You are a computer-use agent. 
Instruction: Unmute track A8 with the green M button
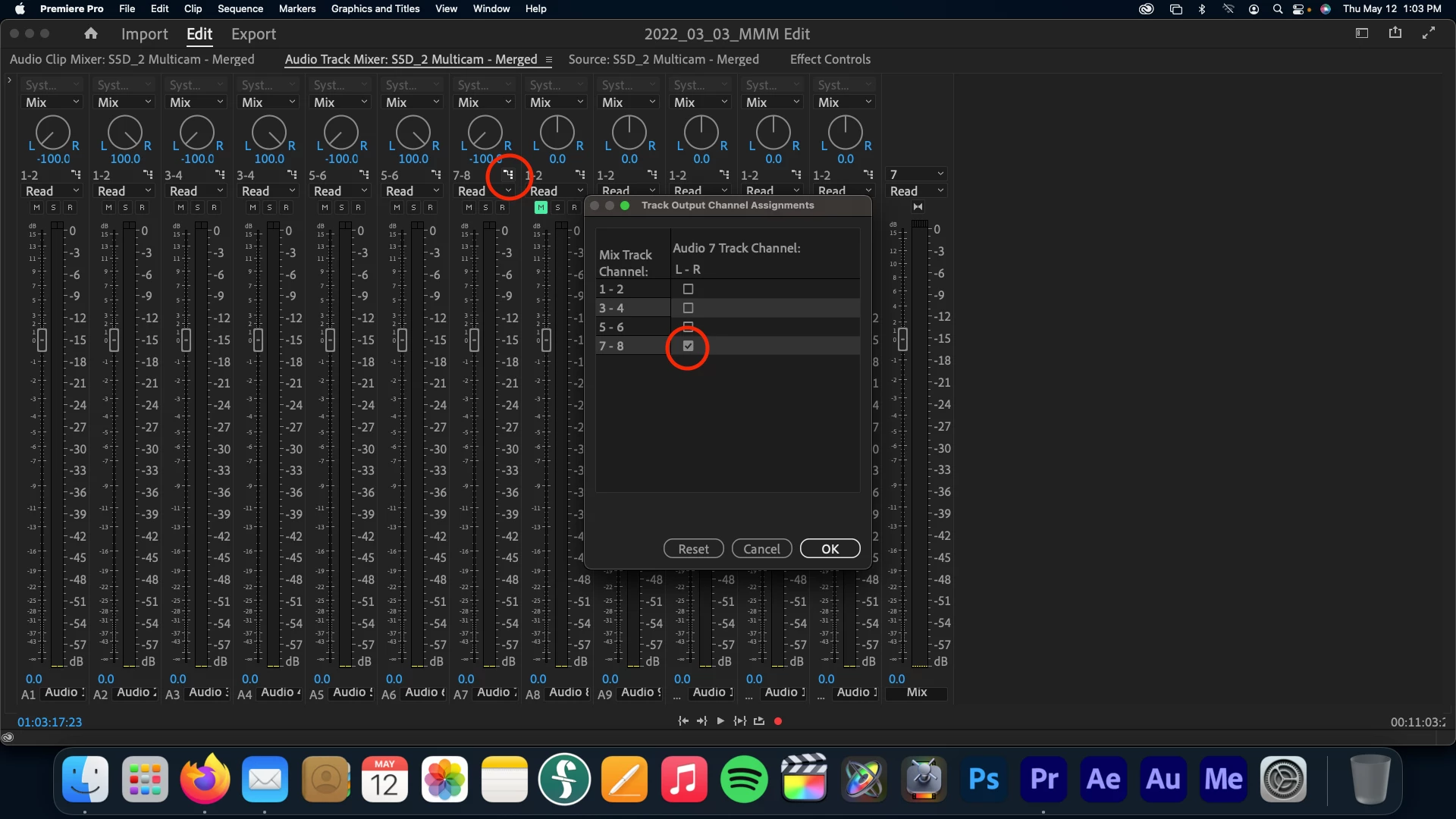point(541,207)
